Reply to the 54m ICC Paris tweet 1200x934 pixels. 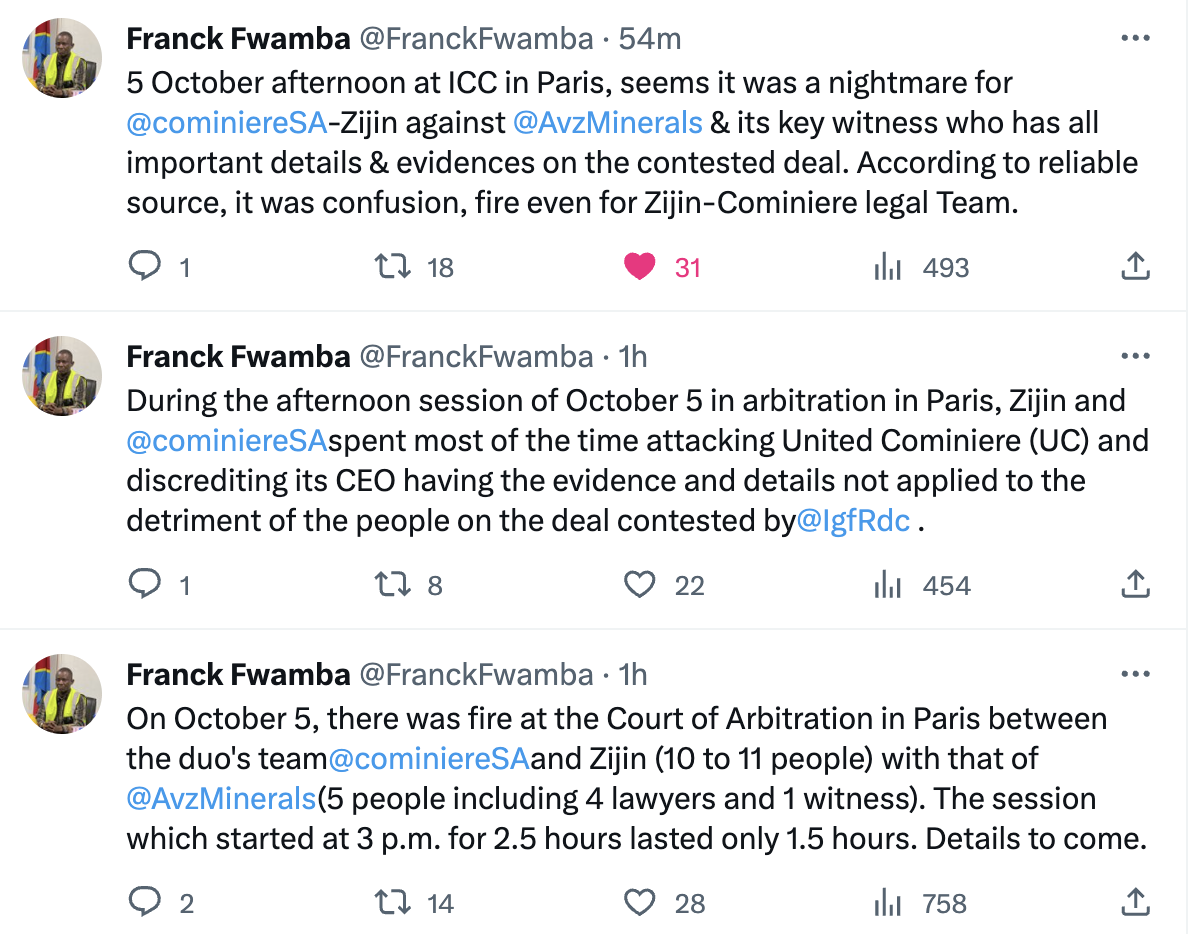(x=146, y=266)
